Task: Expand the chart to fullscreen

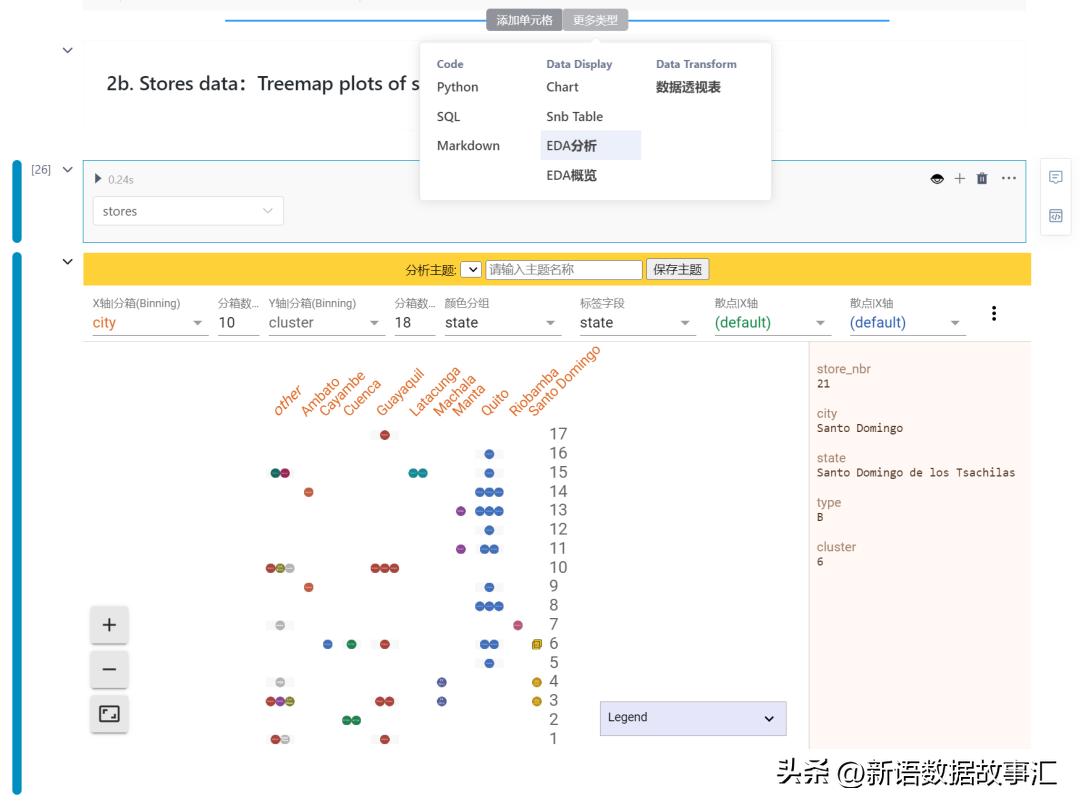Action: (108, 714)
